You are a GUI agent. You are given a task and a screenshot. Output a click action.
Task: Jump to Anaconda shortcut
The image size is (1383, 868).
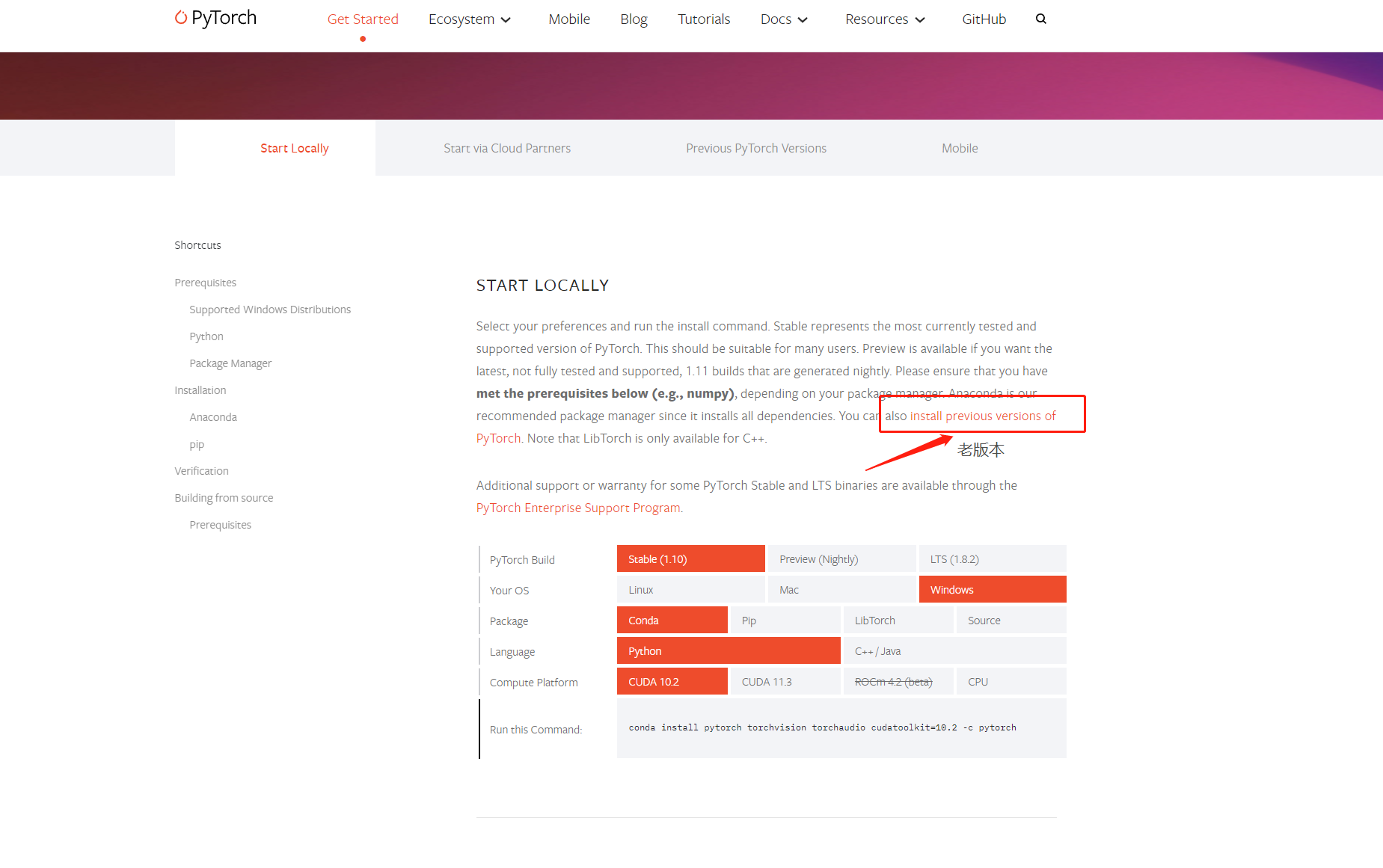213,417
